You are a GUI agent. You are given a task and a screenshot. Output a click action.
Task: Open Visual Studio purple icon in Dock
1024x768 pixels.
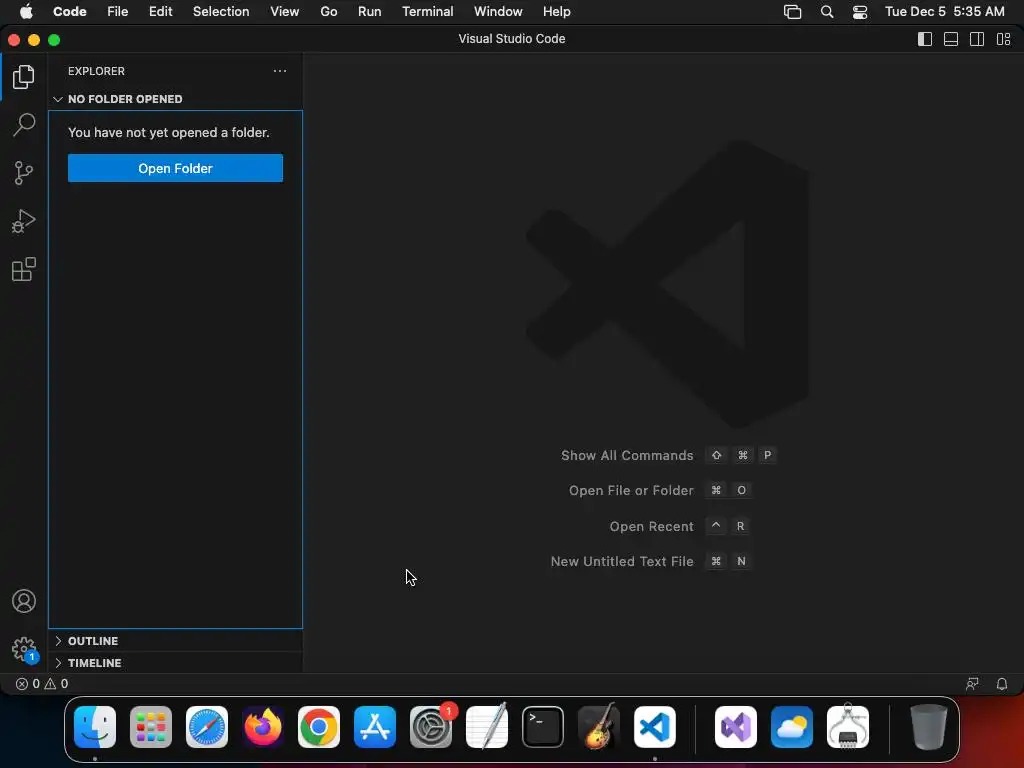tap(736, 727)
